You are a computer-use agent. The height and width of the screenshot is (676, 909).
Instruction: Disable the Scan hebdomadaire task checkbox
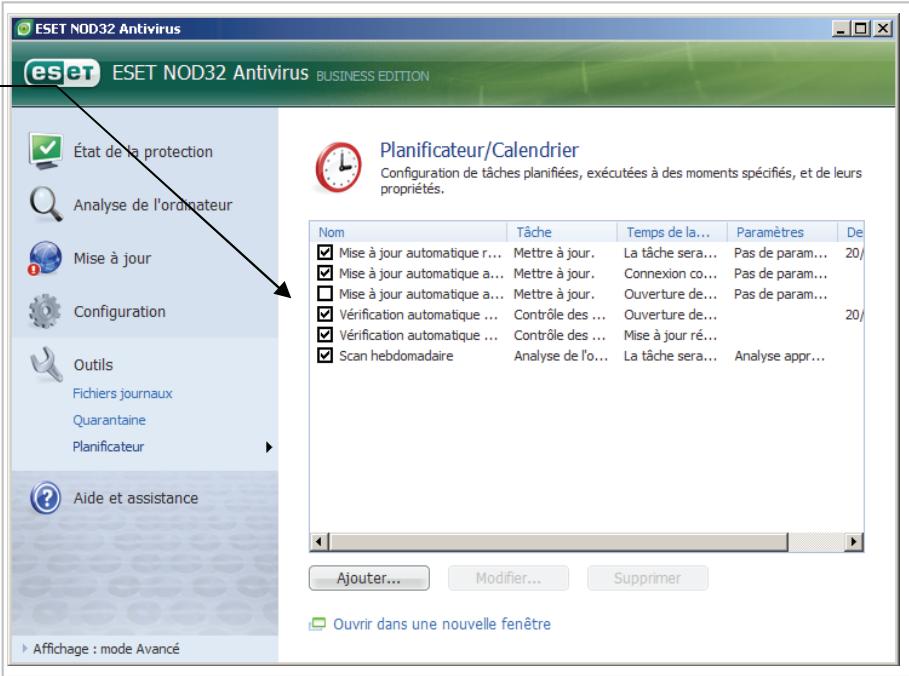pyautogui.click(x=325, y=355)
